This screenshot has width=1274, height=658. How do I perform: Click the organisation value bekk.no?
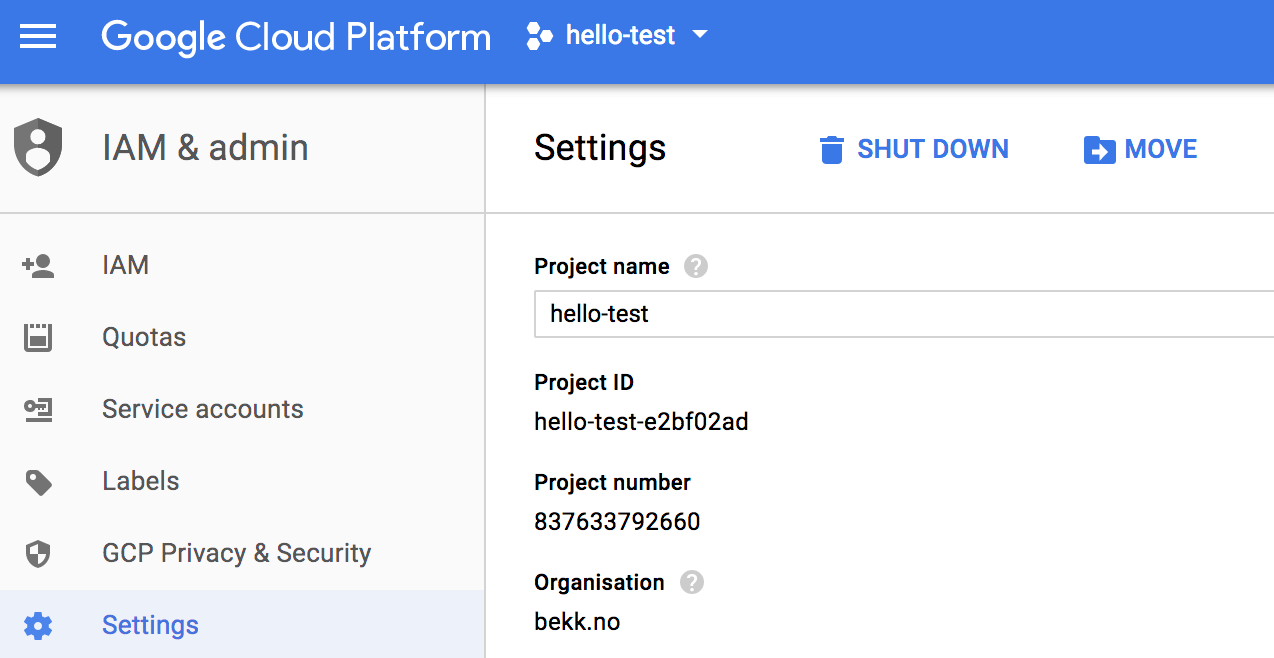click(x=577, y=622)
